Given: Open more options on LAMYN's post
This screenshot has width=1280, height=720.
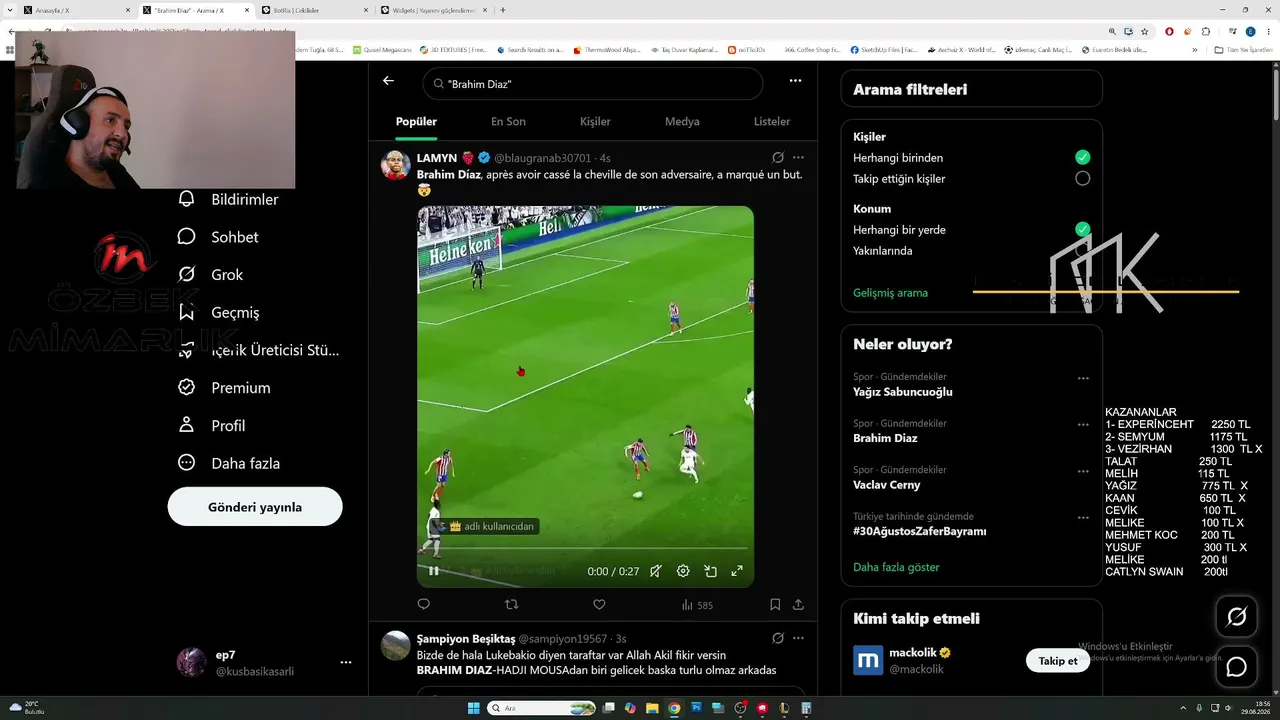Looking at the screenshot, I should point(798,158).
